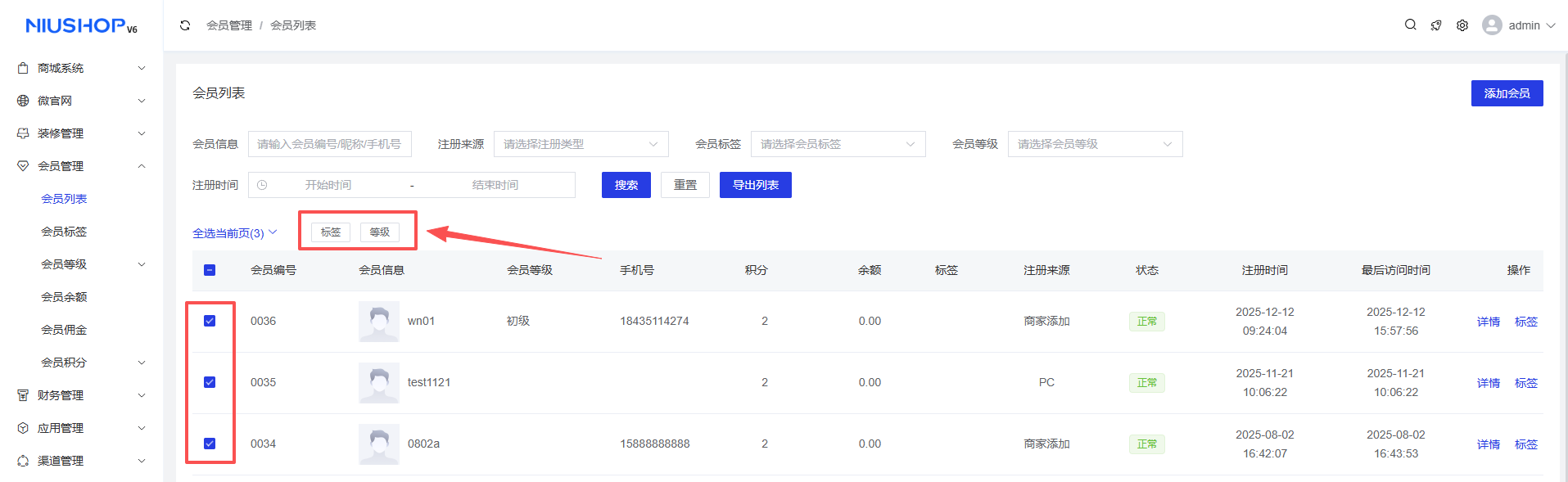Screen dimensions: 1568x482
Task: Click the 会员信息 search input field
Action: [x=329, y=144]
